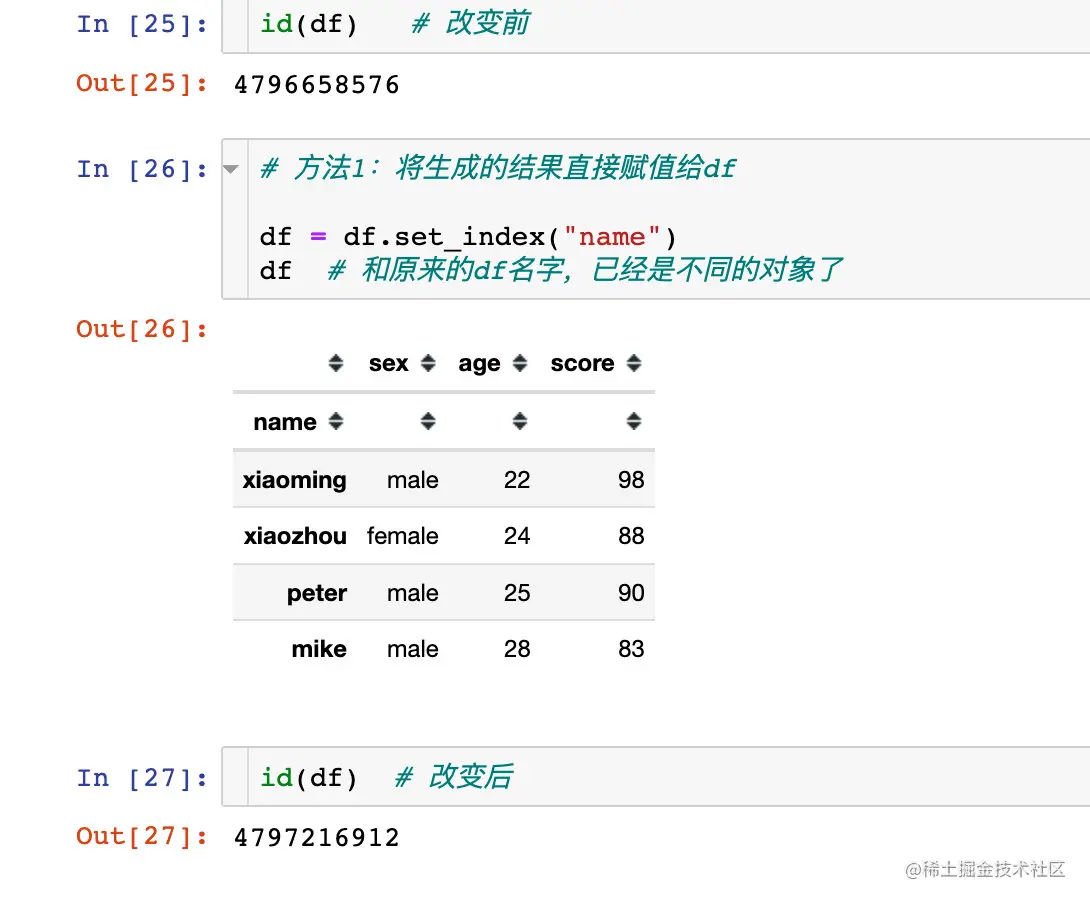Click score 88 in xiaozhou row

[x=631, y=536]
